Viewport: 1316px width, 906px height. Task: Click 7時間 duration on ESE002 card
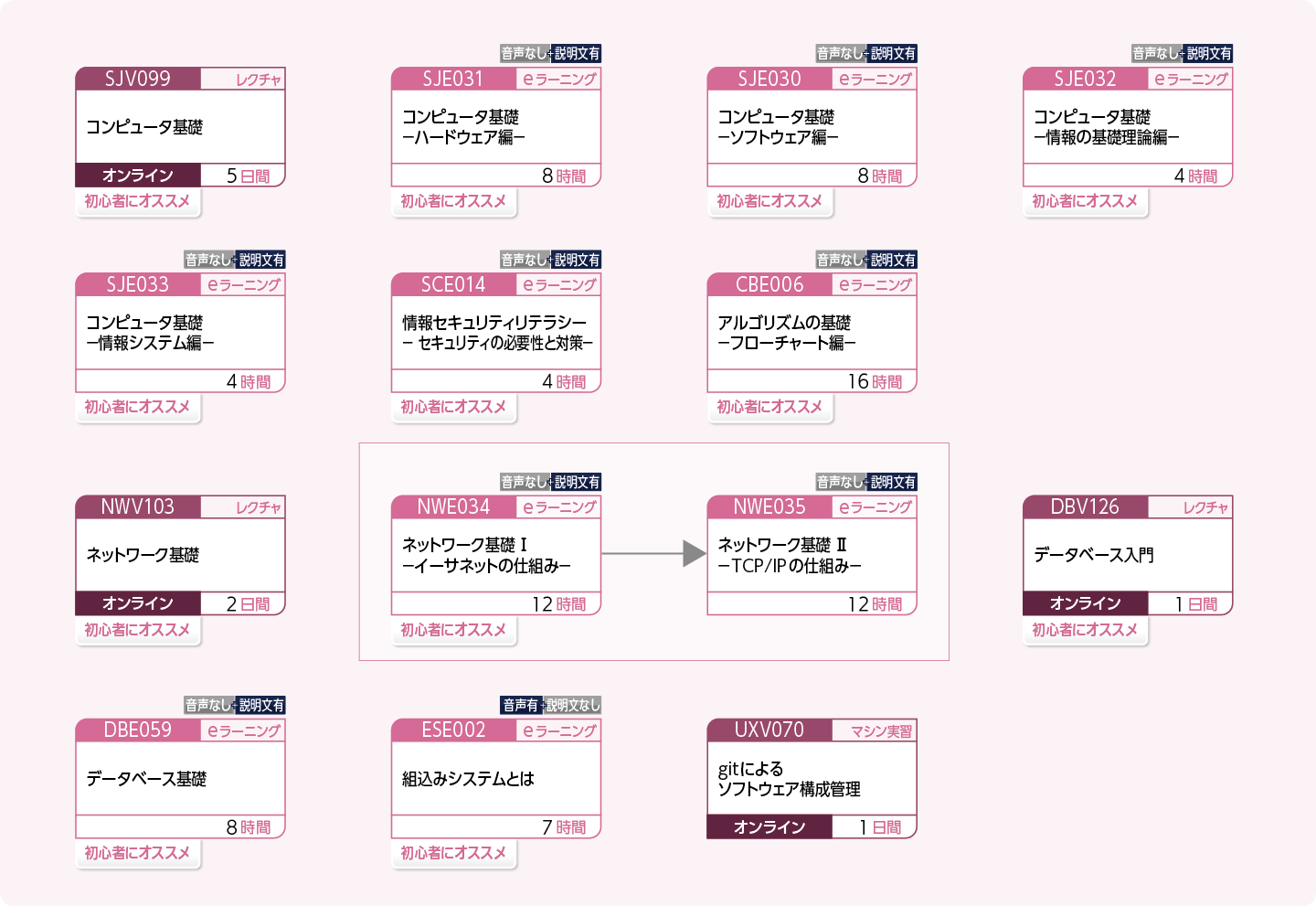(x=564, y=827)
